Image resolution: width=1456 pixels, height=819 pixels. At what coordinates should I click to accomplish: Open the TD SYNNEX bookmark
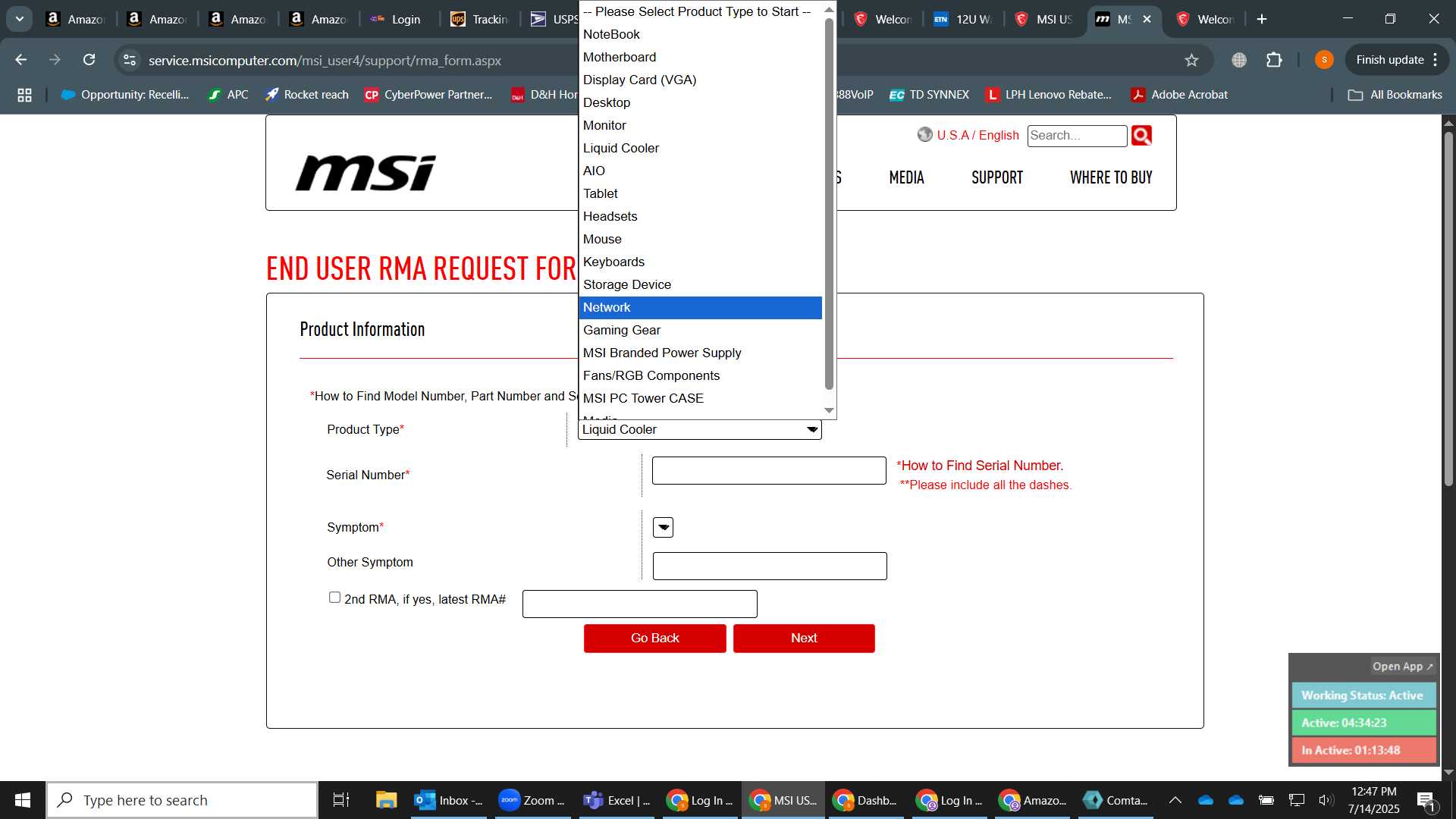(x=929, y=95)
